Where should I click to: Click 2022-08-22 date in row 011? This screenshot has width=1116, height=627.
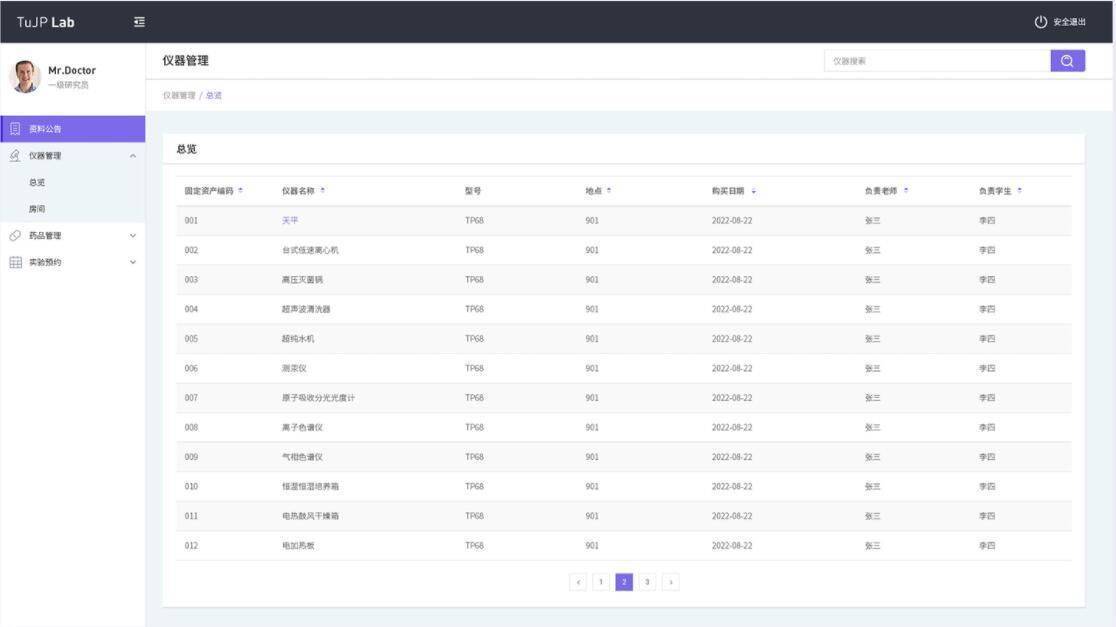click(732, 516)
